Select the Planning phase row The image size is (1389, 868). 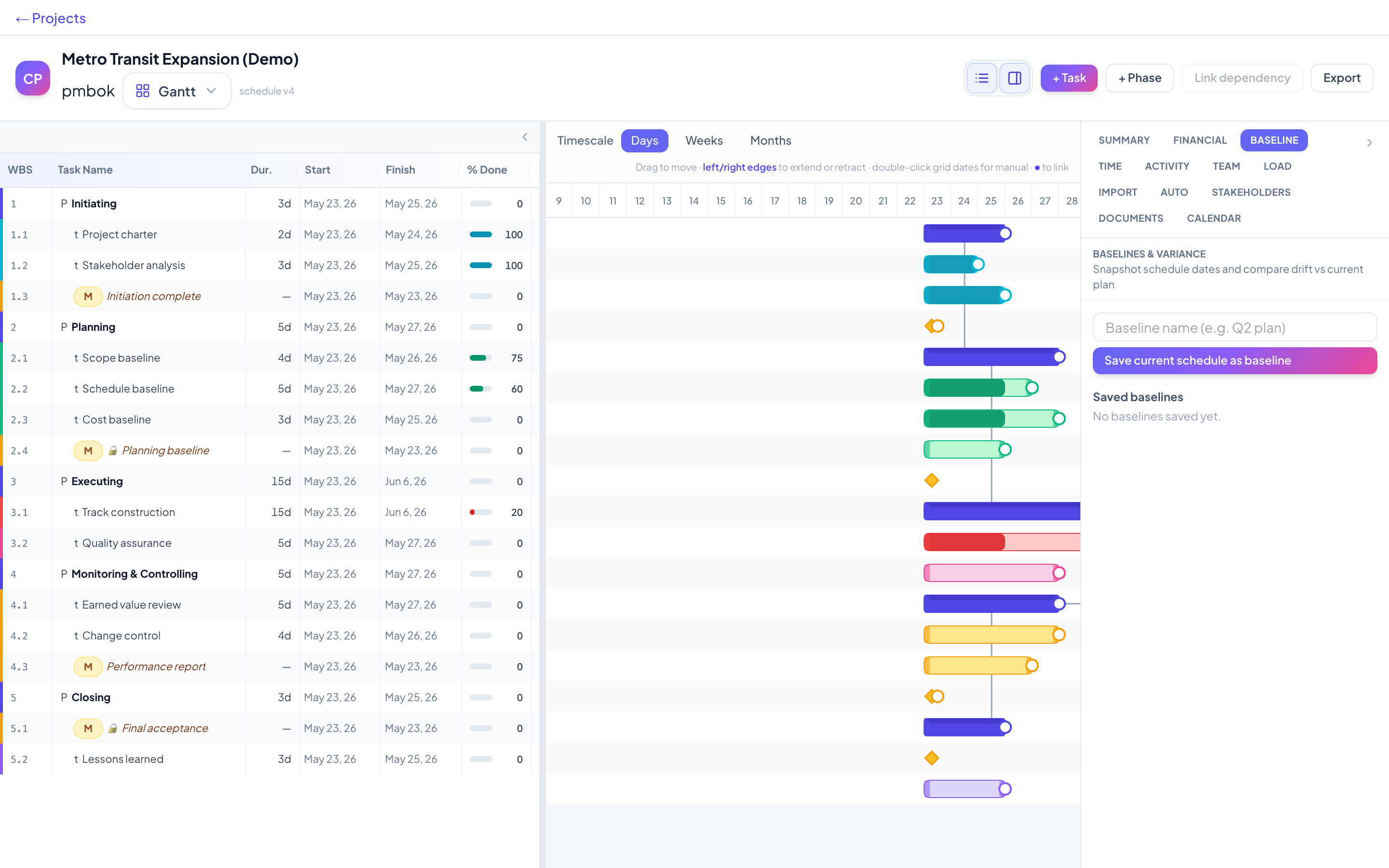tap(270, 326)
